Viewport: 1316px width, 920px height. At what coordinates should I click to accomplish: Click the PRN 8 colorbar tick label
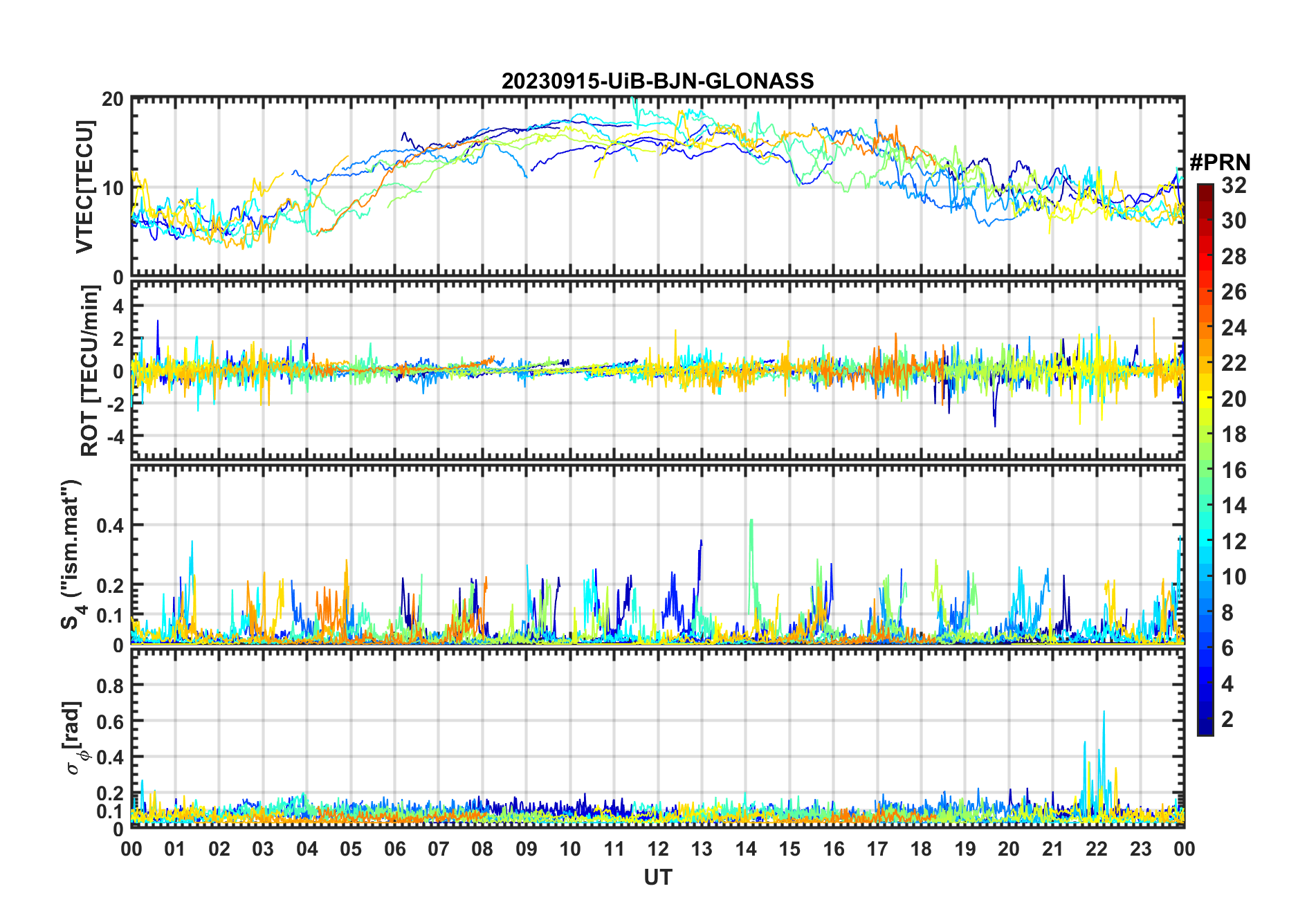(x=1227, y=613)
